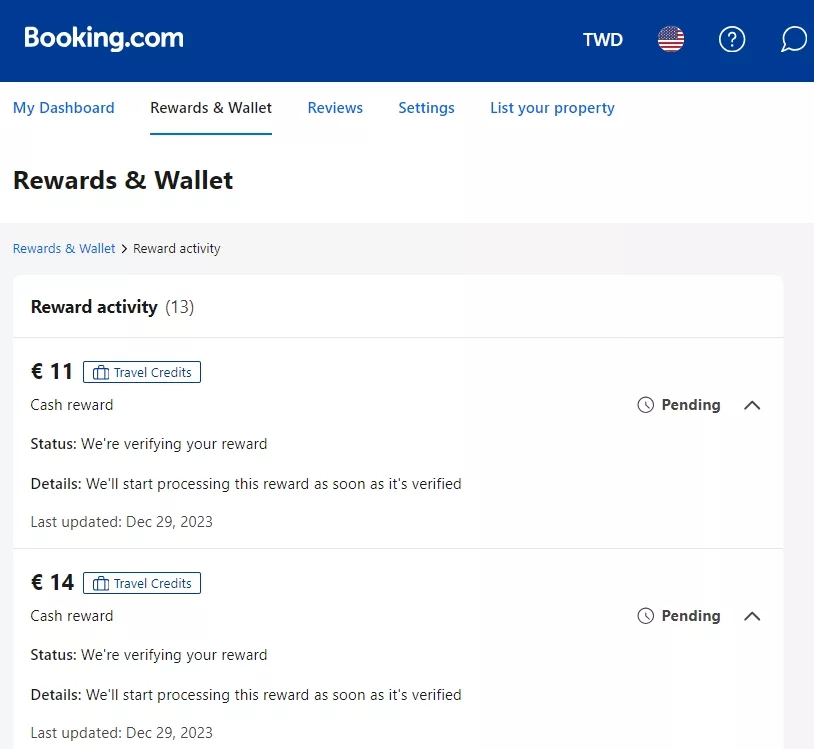Open the Settings tab
The image size is (814, 749).
pos(426,108)
